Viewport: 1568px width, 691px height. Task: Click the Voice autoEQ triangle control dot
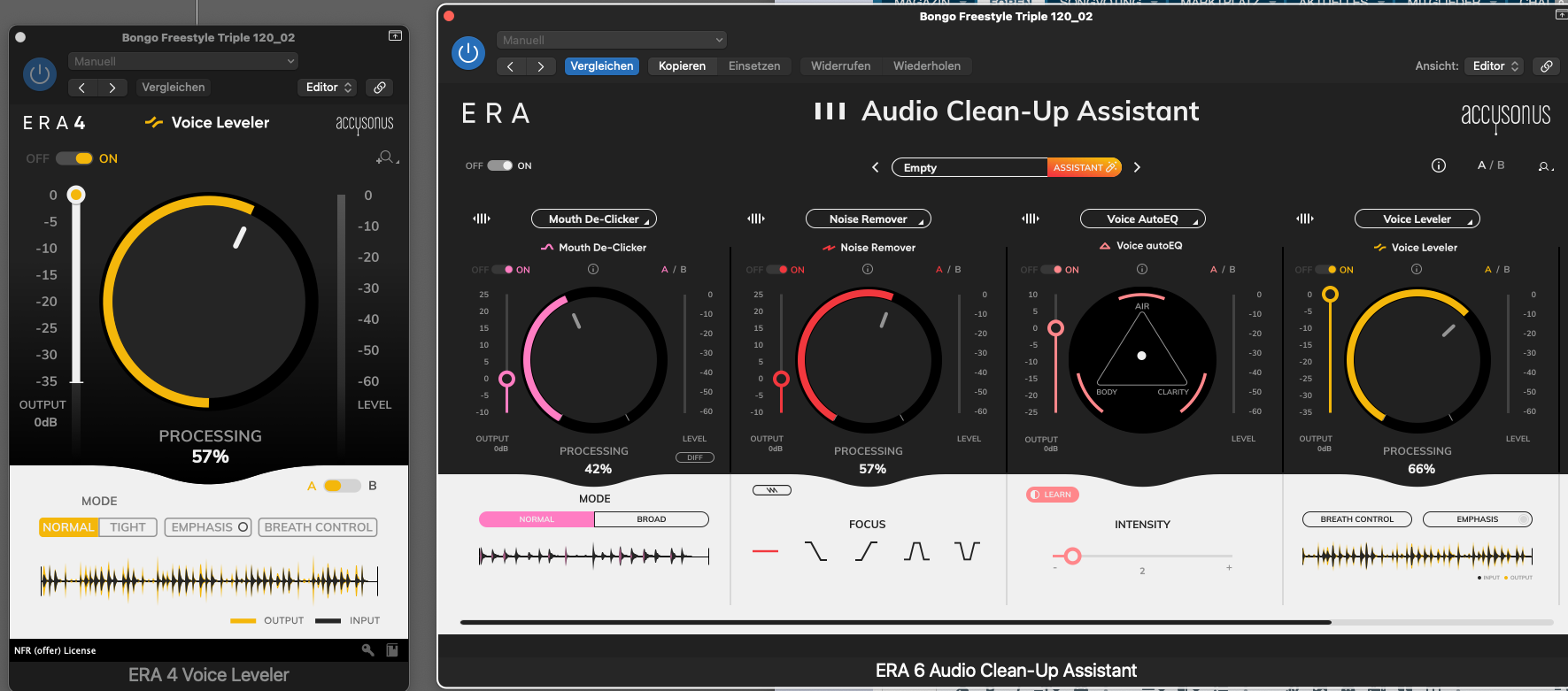(1142, 356)
